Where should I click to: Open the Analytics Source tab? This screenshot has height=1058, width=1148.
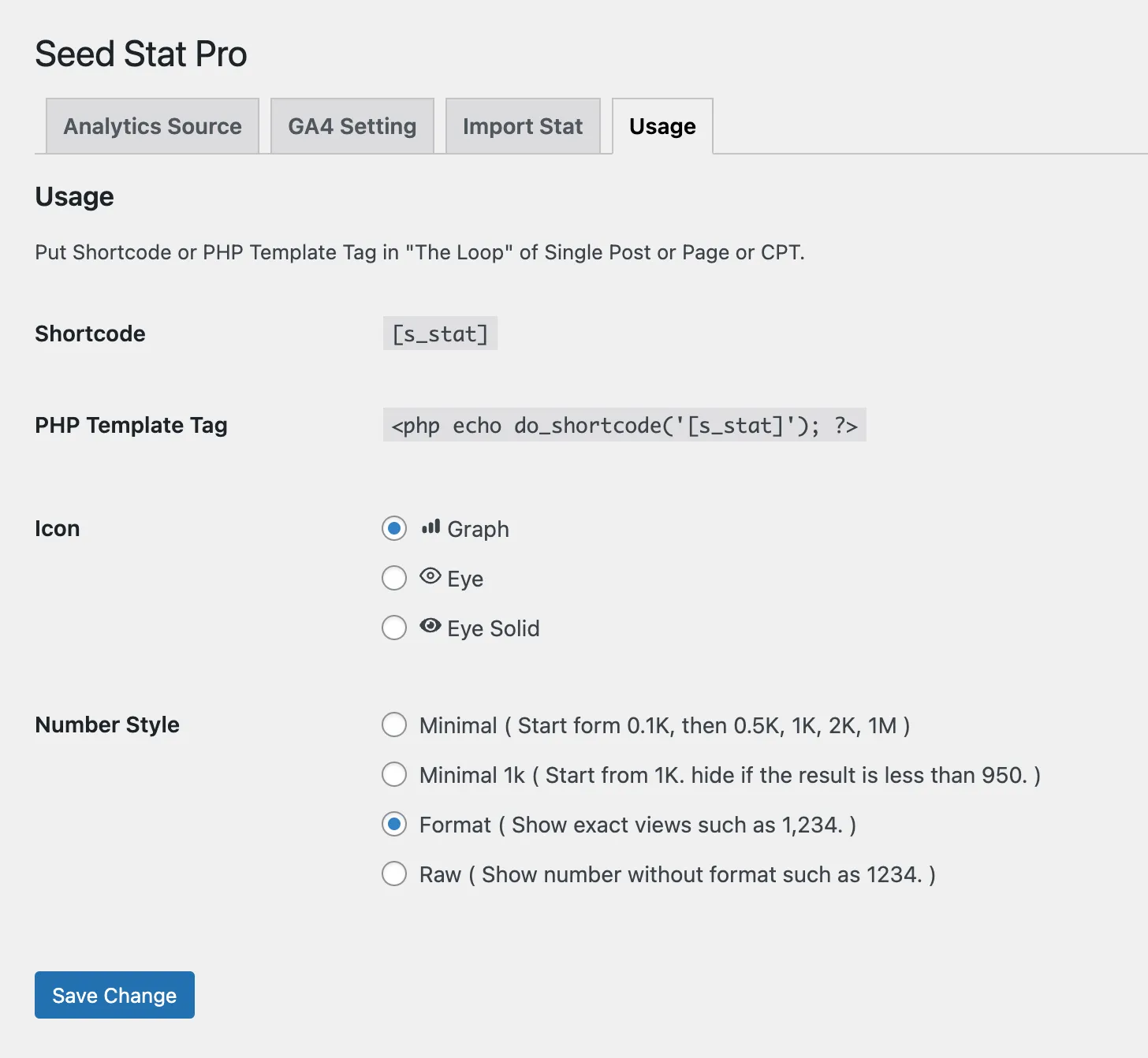pyautogui.click(x=152, y=126)
